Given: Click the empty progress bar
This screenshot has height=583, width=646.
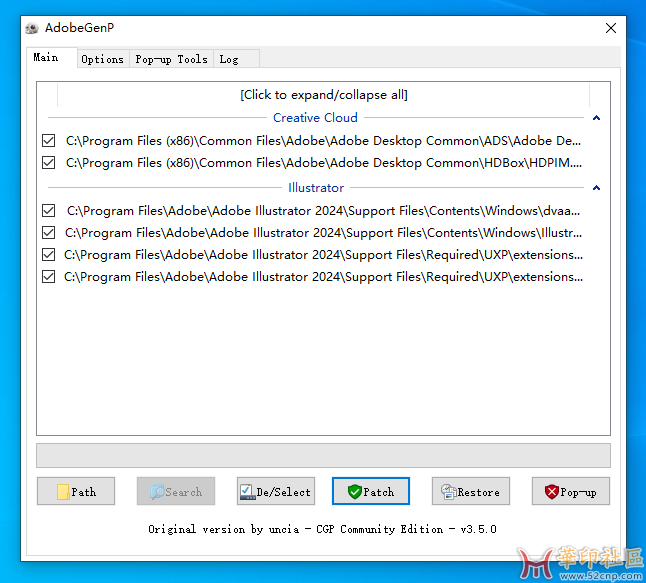Looking at the screenshot, I should coord(323,456).
